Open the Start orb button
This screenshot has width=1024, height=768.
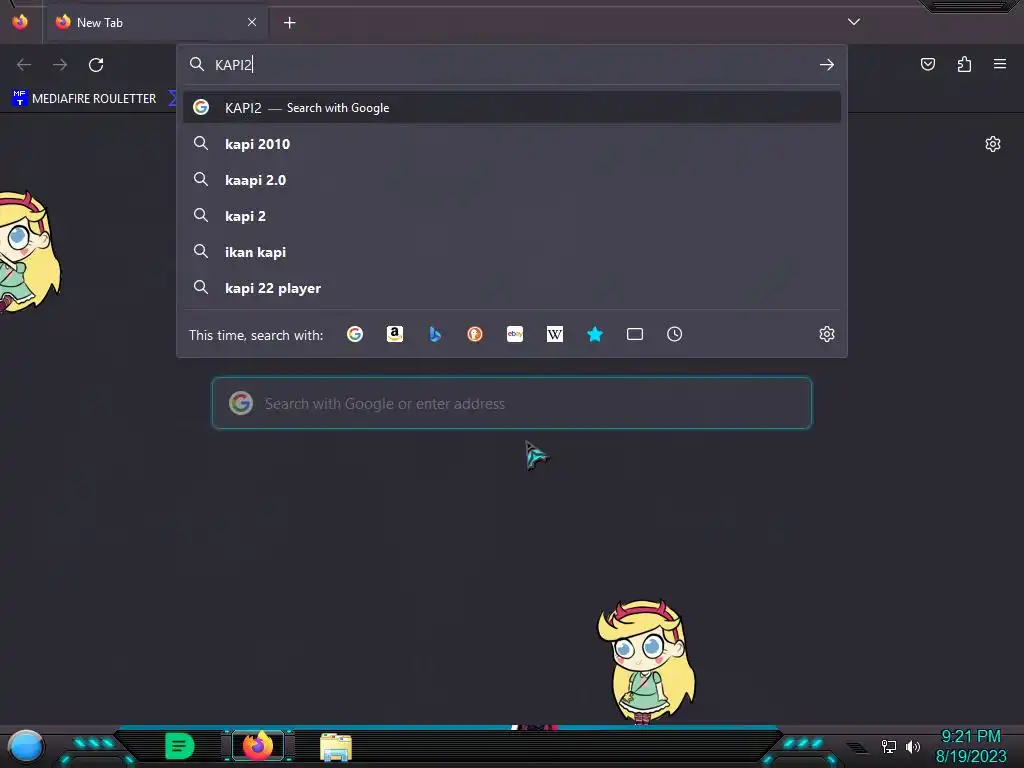click(x=26, y=746)
